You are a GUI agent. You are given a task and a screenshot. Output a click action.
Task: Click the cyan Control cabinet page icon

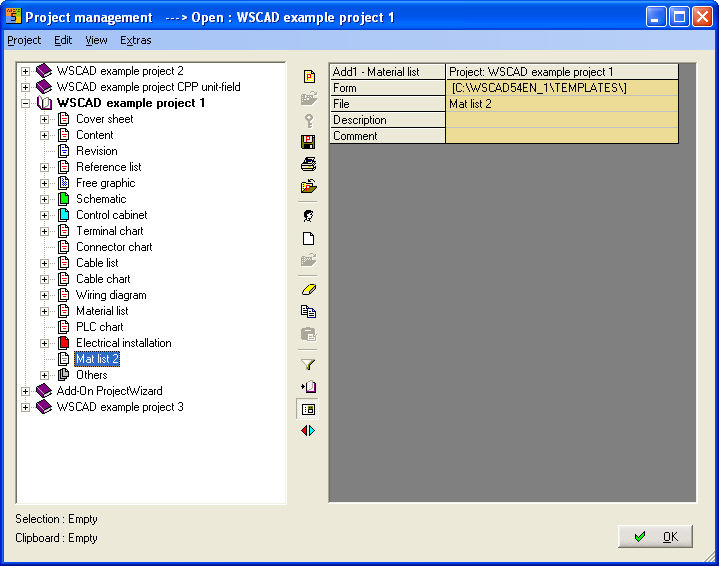pos(64,215)
